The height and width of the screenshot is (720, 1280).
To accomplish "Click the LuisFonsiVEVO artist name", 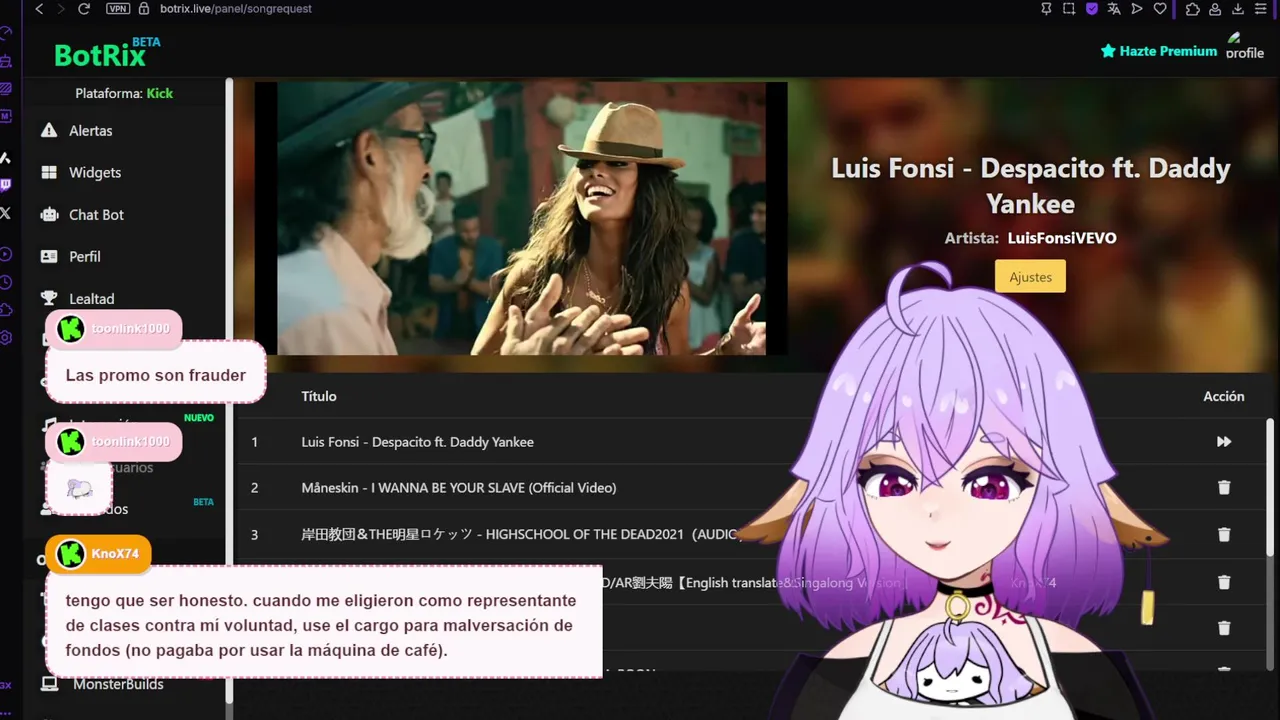I will [x=1062, y=238].
